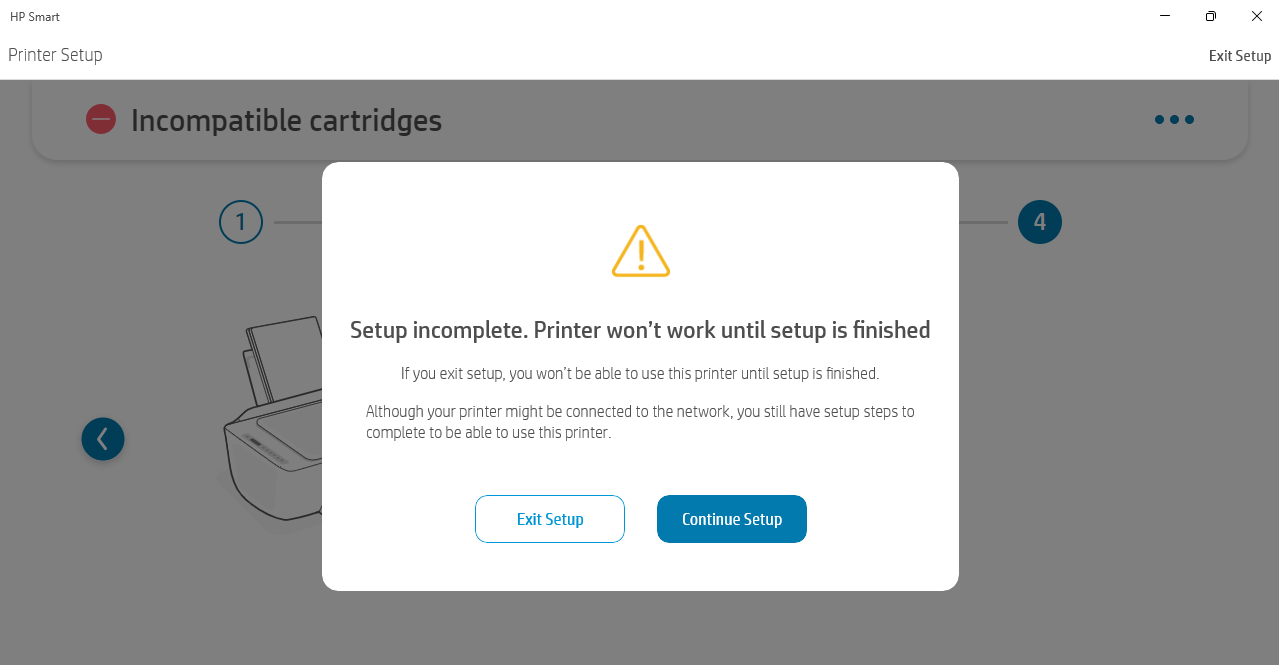Click the yellow warning triangle icon

640,251
